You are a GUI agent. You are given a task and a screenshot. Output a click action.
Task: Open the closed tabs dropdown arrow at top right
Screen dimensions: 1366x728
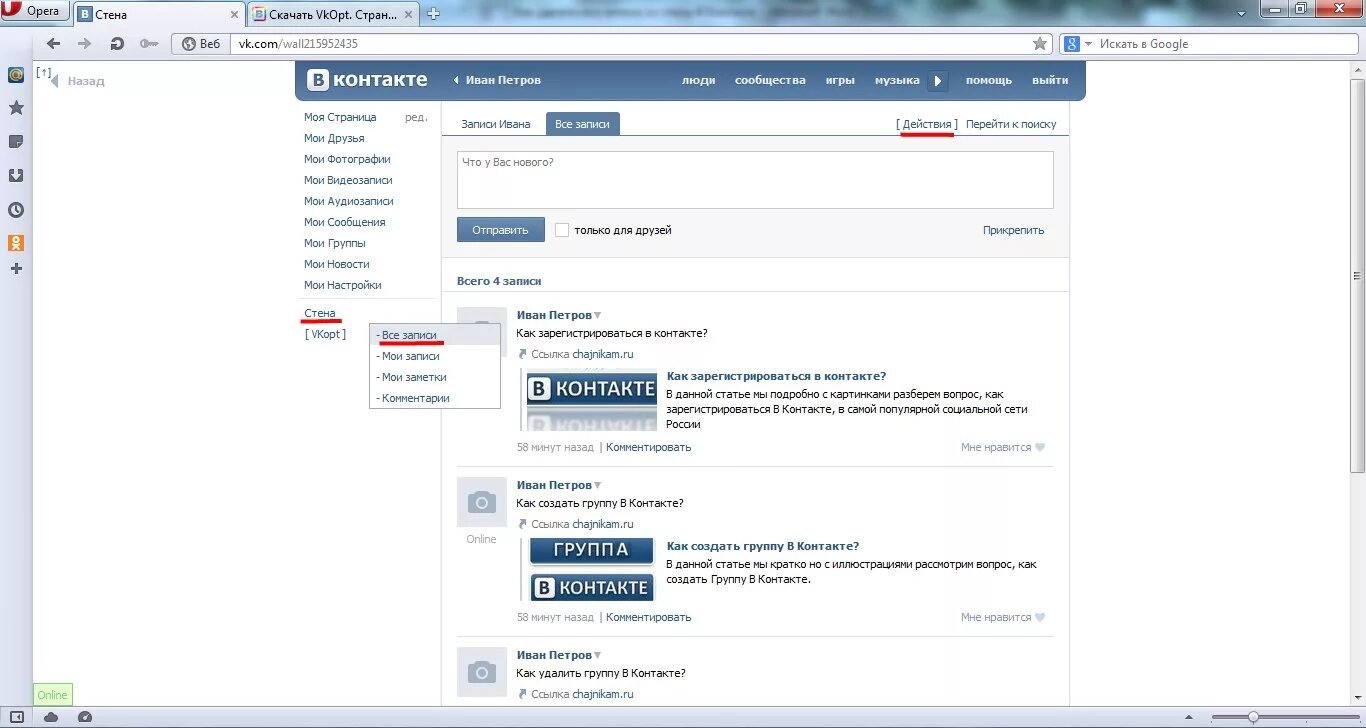(x=1242, y=12)
